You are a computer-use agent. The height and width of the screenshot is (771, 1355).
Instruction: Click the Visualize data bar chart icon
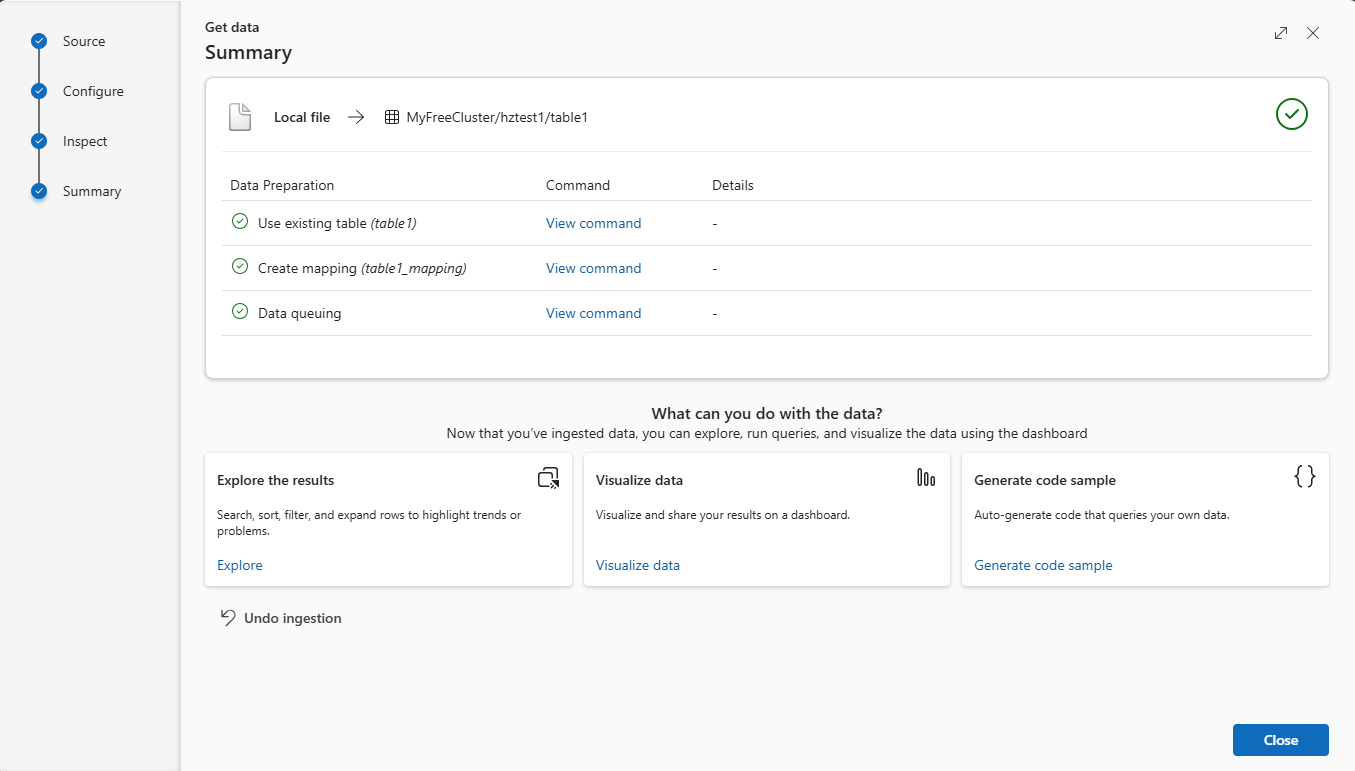coord(926,478)
